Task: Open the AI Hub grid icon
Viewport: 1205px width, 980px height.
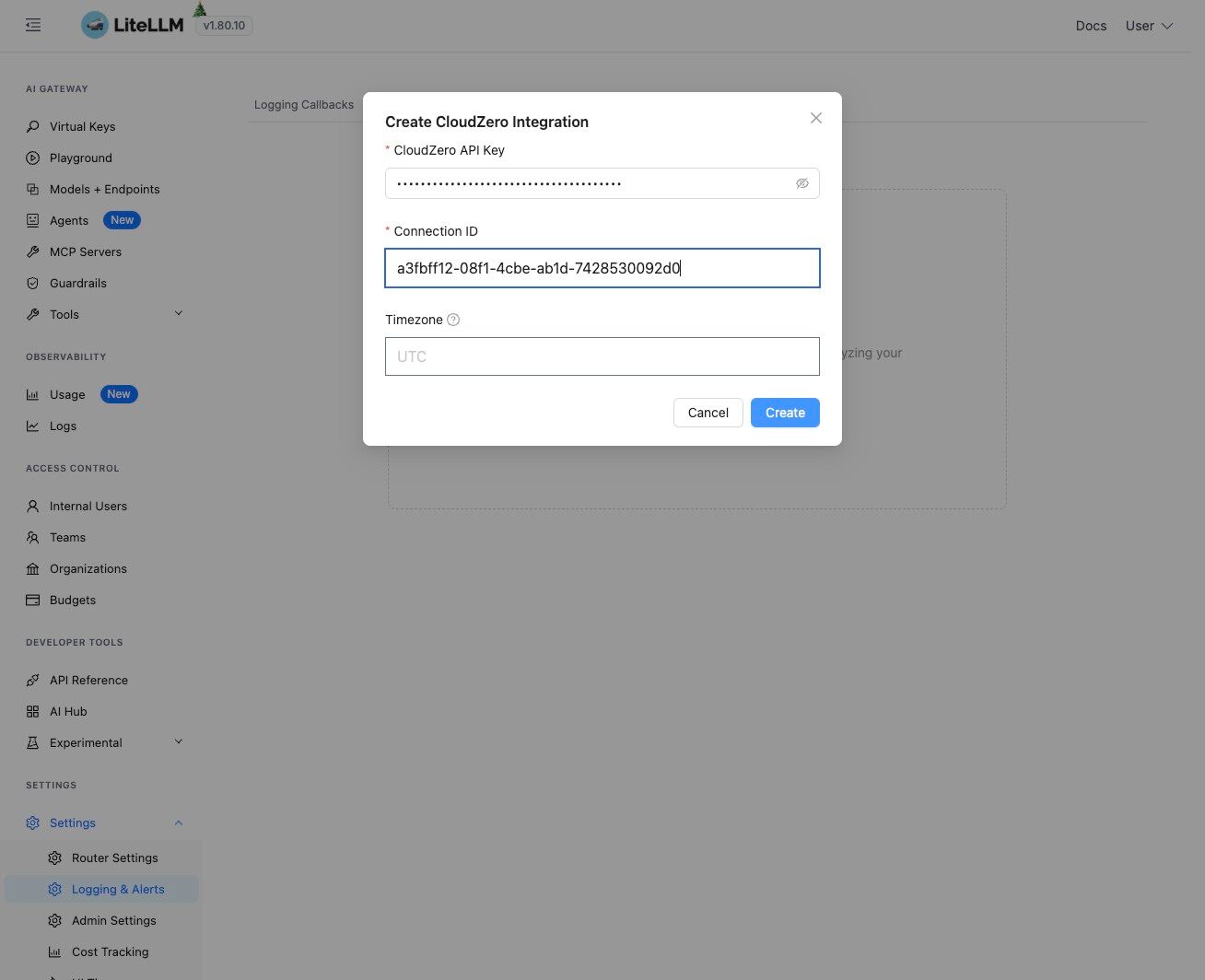Action: point(33,711)
